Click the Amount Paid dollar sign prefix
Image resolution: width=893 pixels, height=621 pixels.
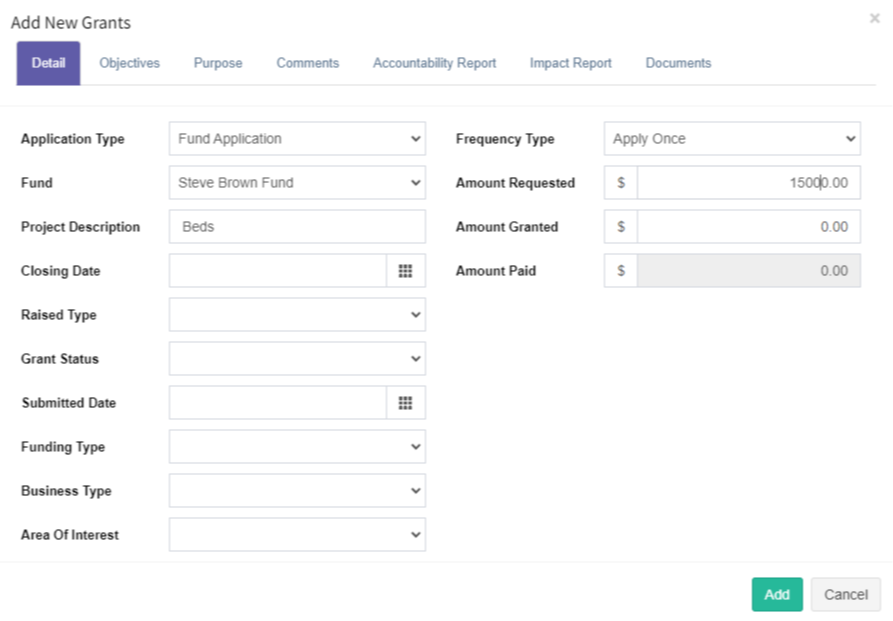pyautogui.click(x=621, y=271)
